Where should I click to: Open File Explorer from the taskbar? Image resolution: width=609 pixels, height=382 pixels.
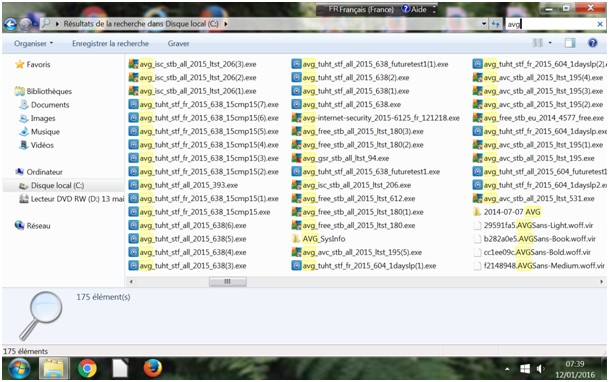[x=54, y=368]
